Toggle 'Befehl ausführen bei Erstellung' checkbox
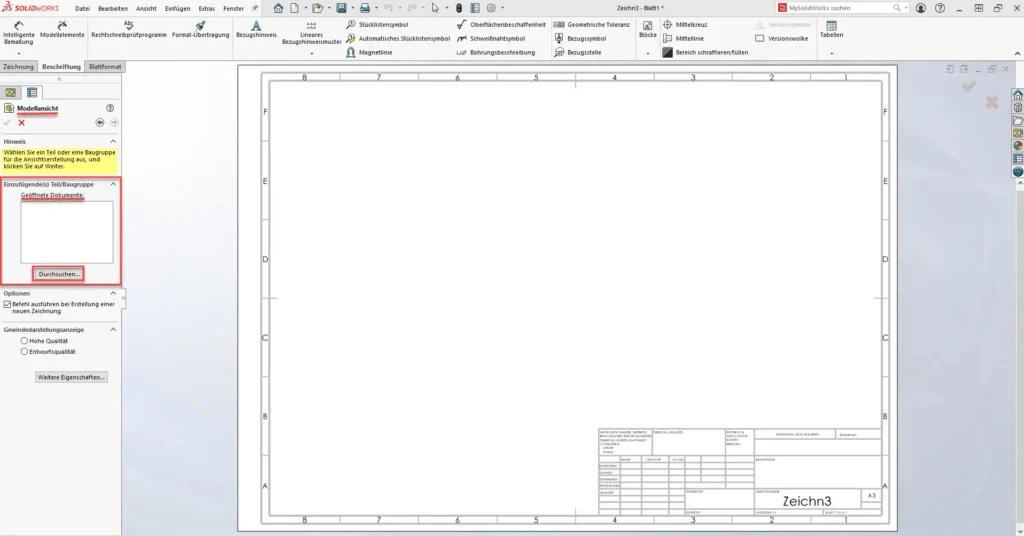 pos(8,305)
